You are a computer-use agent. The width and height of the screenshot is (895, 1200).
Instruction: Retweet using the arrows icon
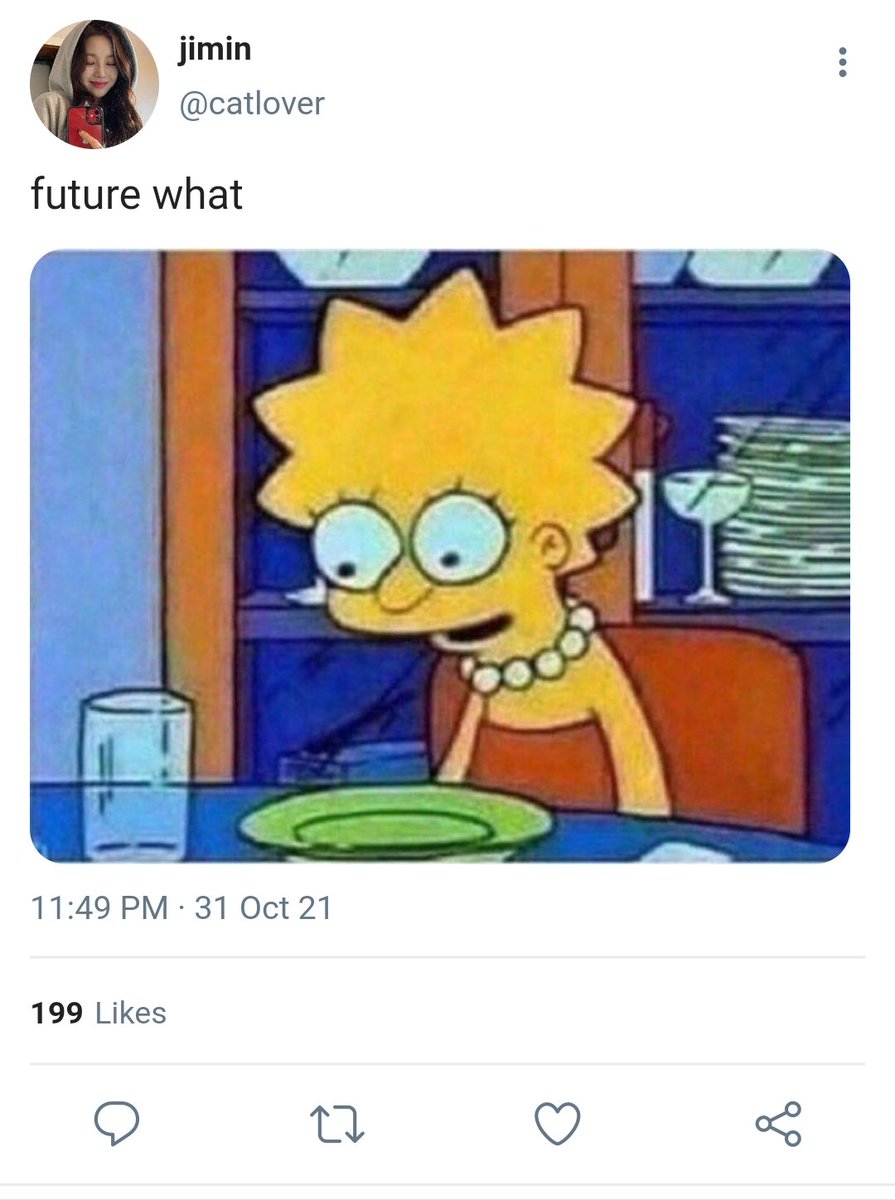pyautogui.click(x=337, y=1124)
